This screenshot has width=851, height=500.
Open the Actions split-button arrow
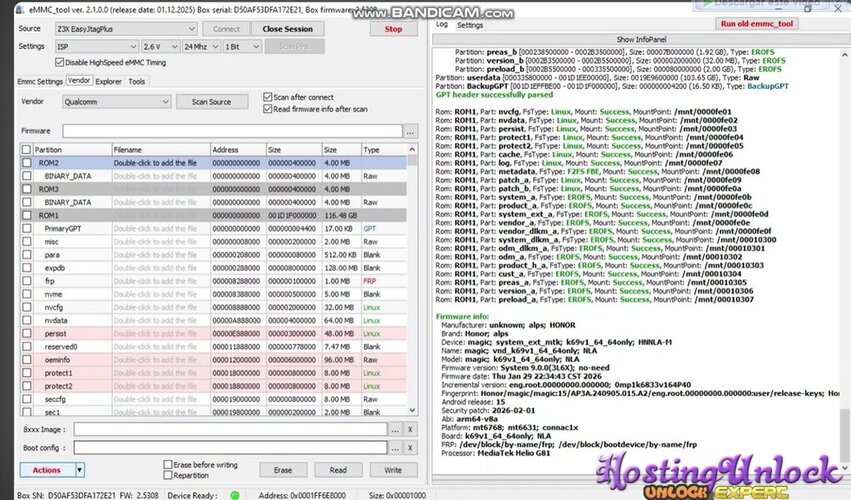tap(80, 470)
